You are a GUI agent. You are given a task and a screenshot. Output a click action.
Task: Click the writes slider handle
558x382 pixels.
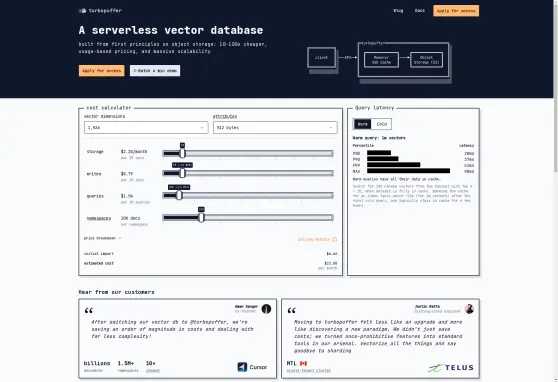pos(183,173)
